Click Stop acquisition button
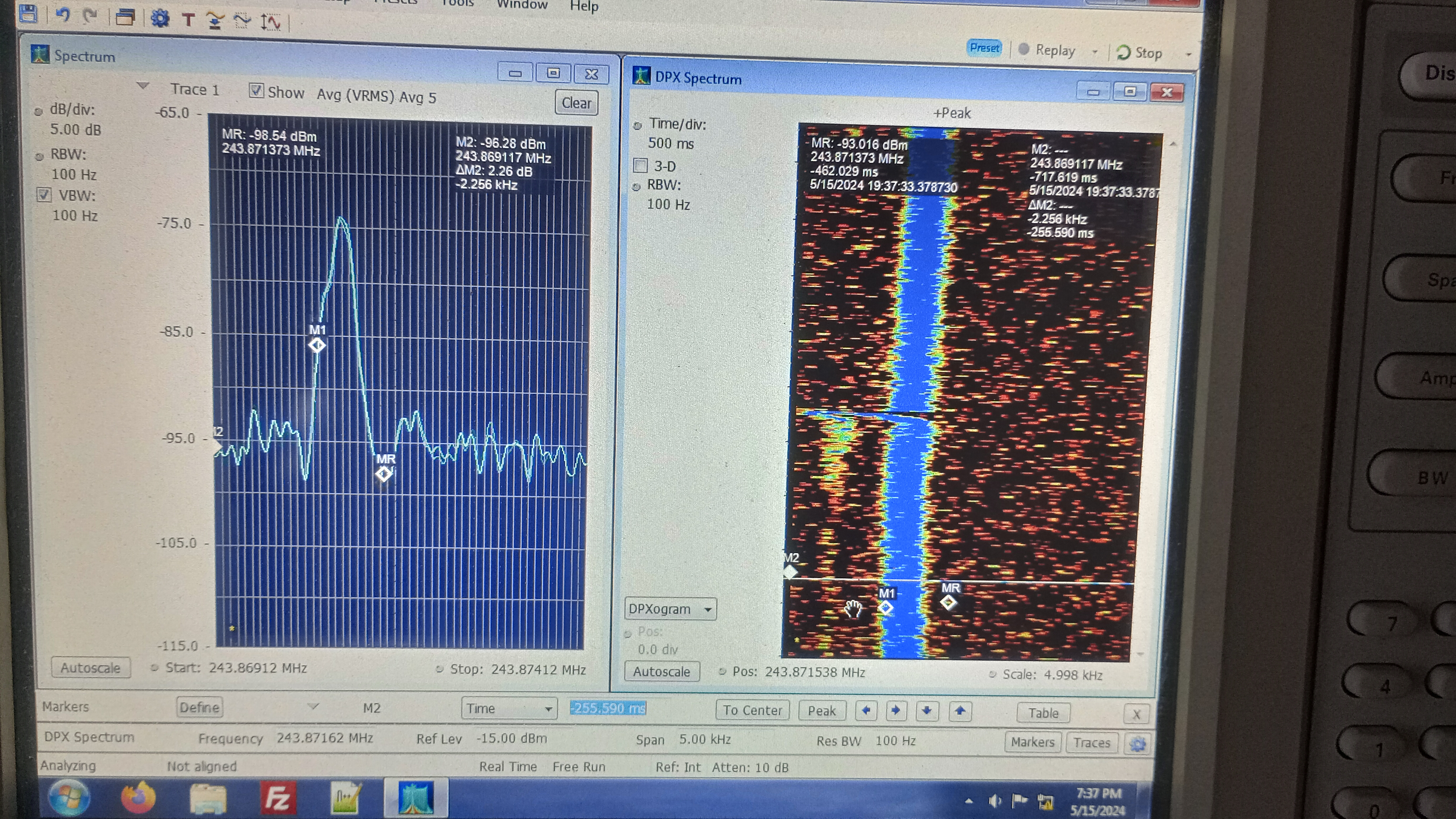The image size is (1456, 819). 1139,52
